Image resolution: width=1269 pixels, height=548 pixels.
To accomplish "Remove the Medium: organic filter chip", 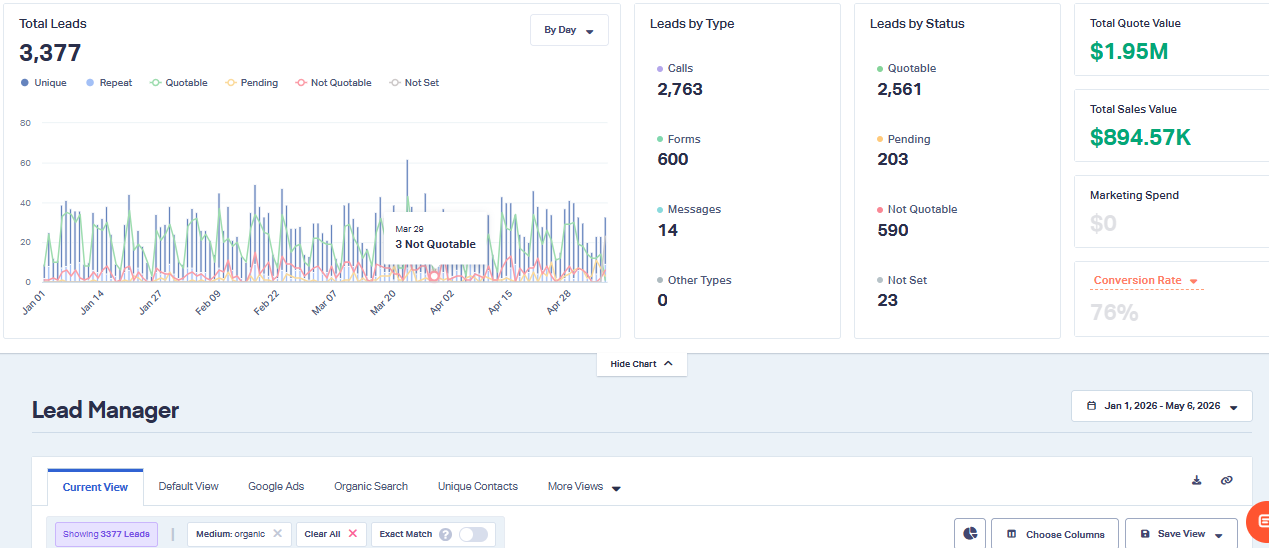I will (278, 534).
